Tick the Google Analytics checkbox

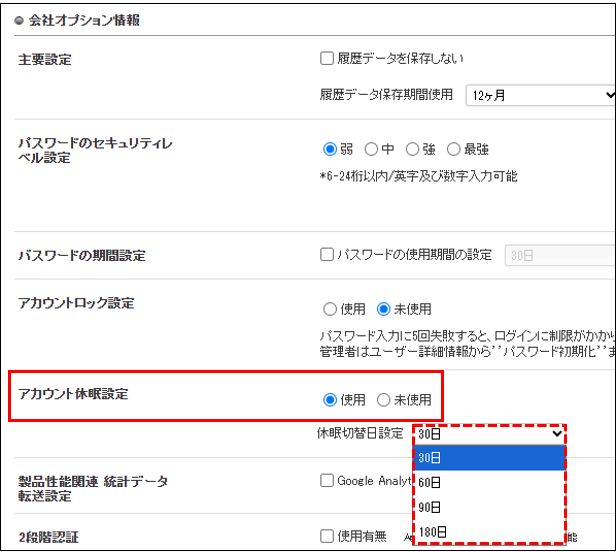tap(327, 481)
